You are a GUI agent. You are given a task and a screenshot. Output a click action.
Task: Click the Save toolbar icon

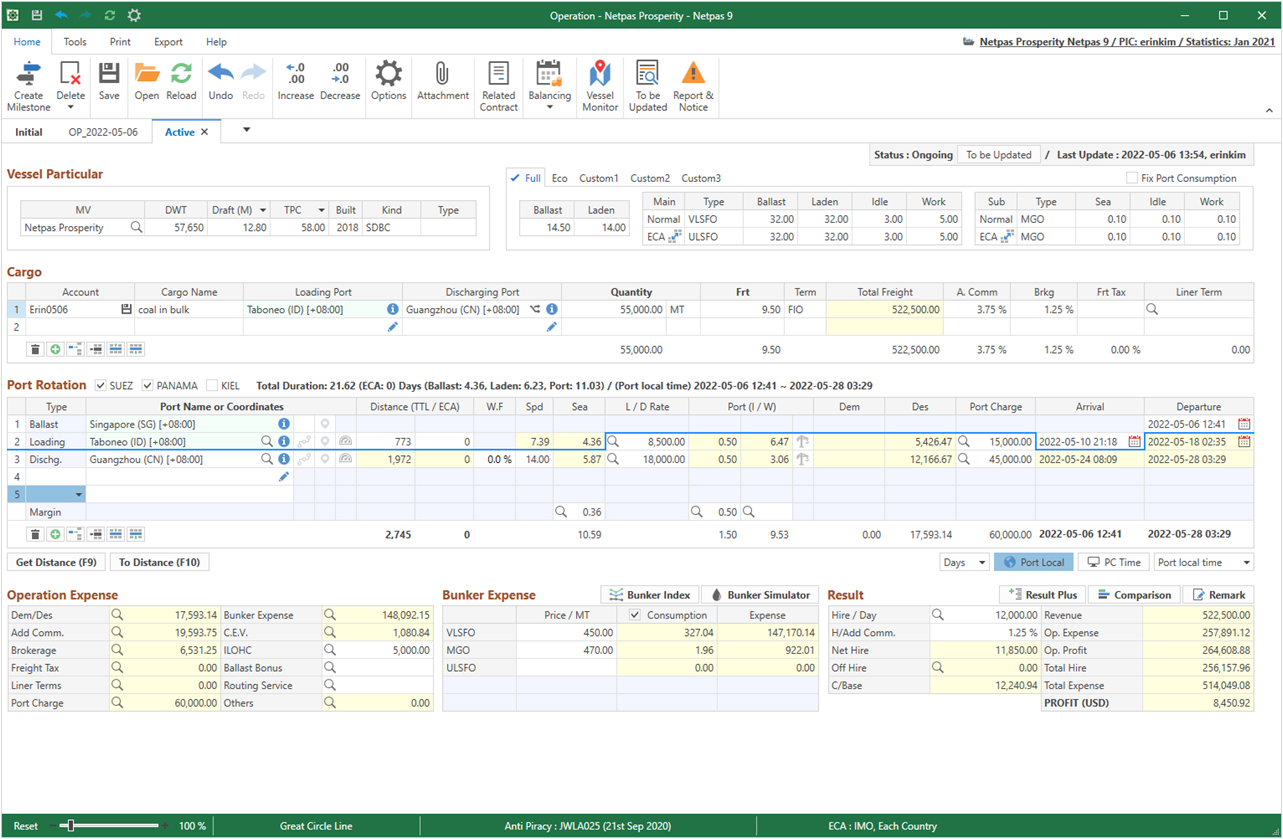point(109,74)
